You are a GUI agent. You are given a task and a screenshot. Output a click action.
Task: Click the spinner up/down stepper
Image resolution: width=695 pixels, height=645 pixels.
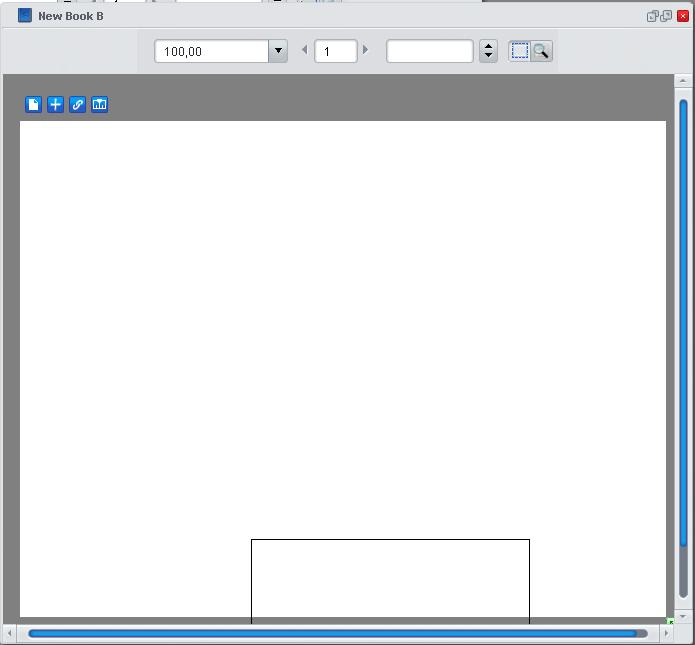coord(488,51)
